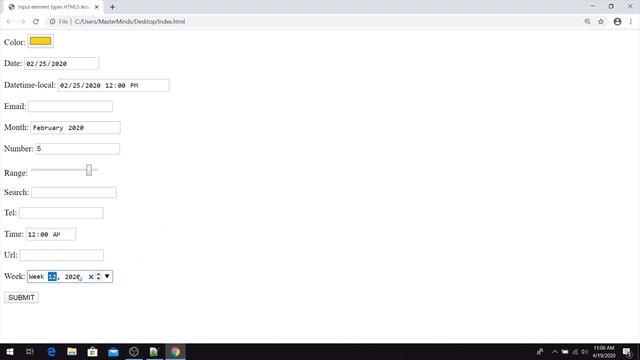This screenshot has width=640, height=360.
Task: Select the Month field showing February 2020
Action: point(76,128)
